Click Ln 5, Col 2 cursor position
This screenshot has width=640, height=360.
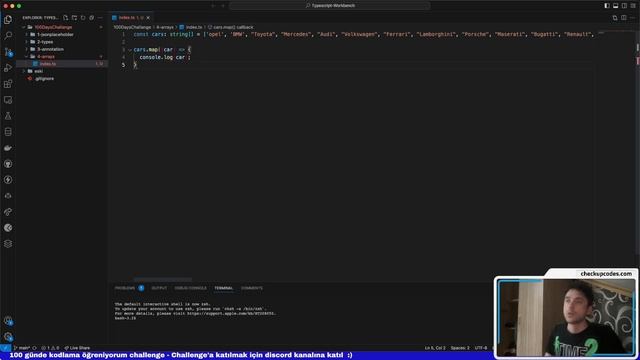[x=435, y=348]
